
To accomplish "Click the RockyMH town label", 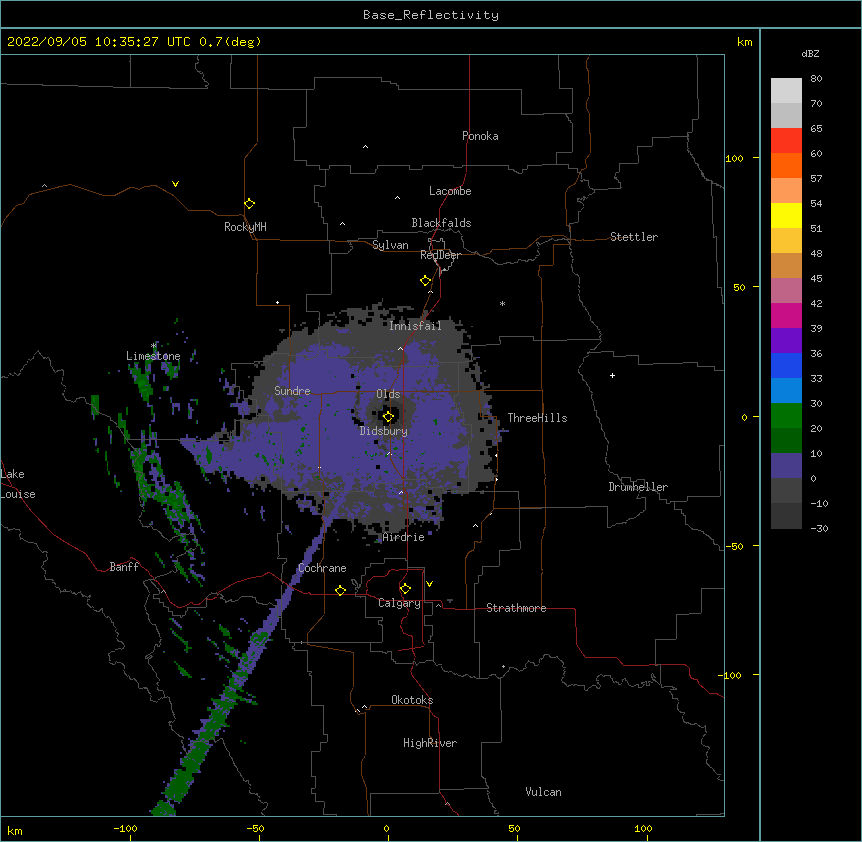I will pyautogui.click(x=245, y=227).
